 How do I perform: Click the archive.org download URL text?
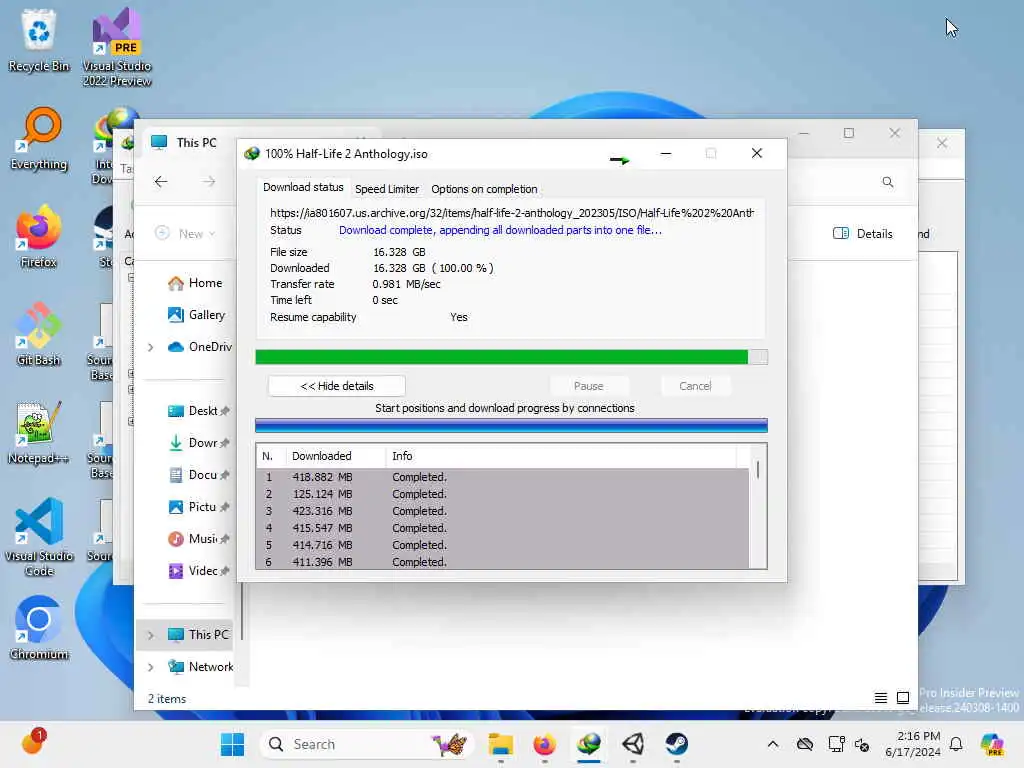(x=511, y=213)
